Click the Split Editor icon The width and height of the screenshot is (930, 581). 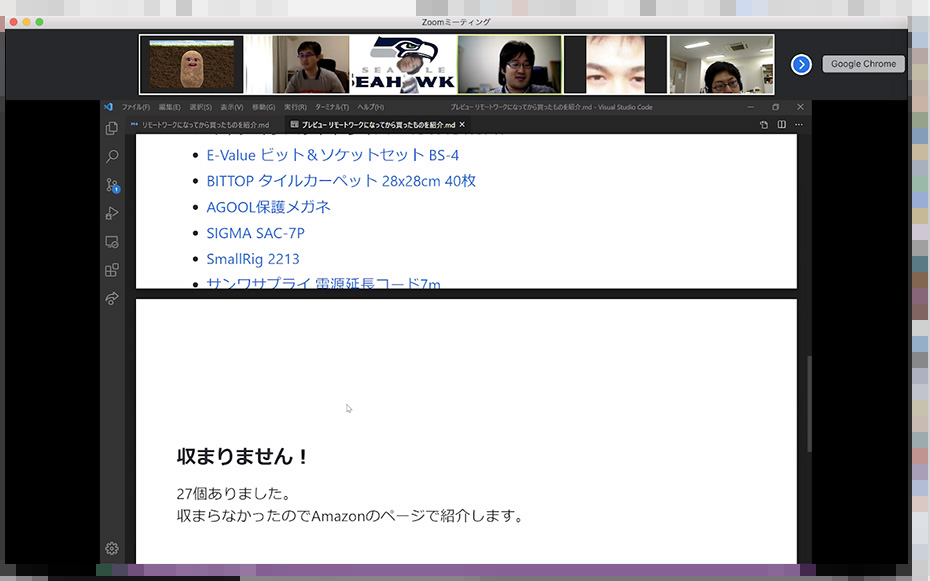782,124
